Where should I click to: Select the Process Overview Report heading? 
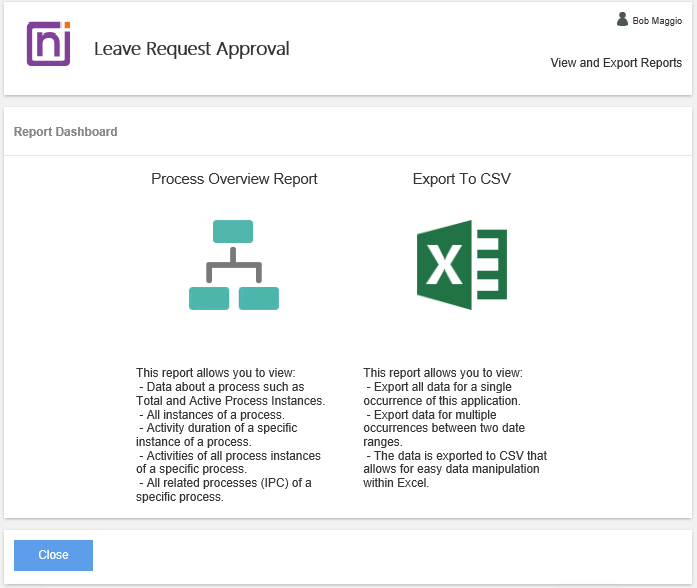point(234,179)
